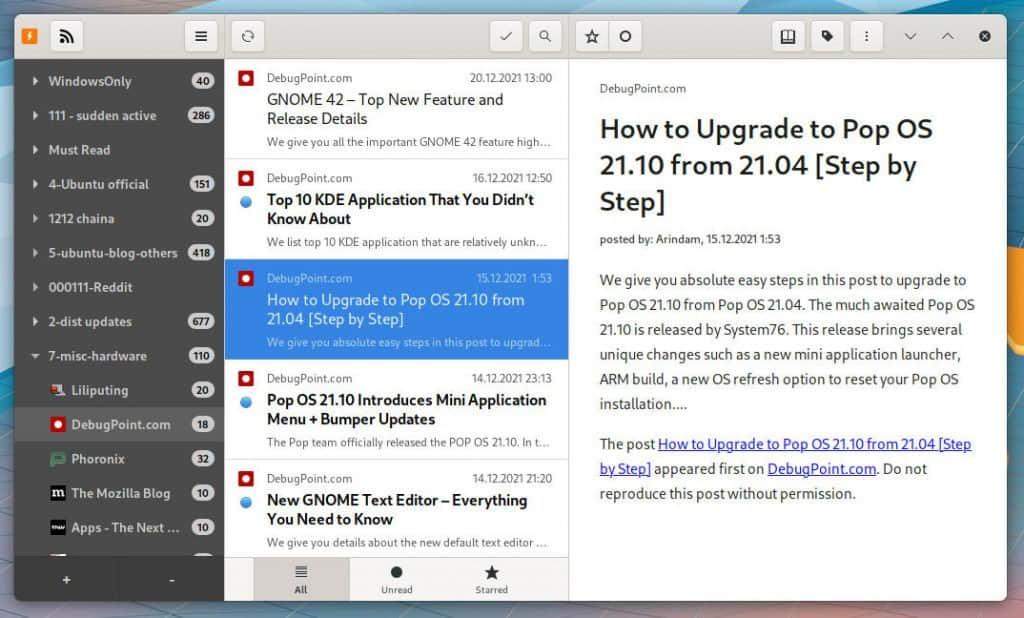
Task: Expand the WindowsOnly feed category
Action: [36, 81]
